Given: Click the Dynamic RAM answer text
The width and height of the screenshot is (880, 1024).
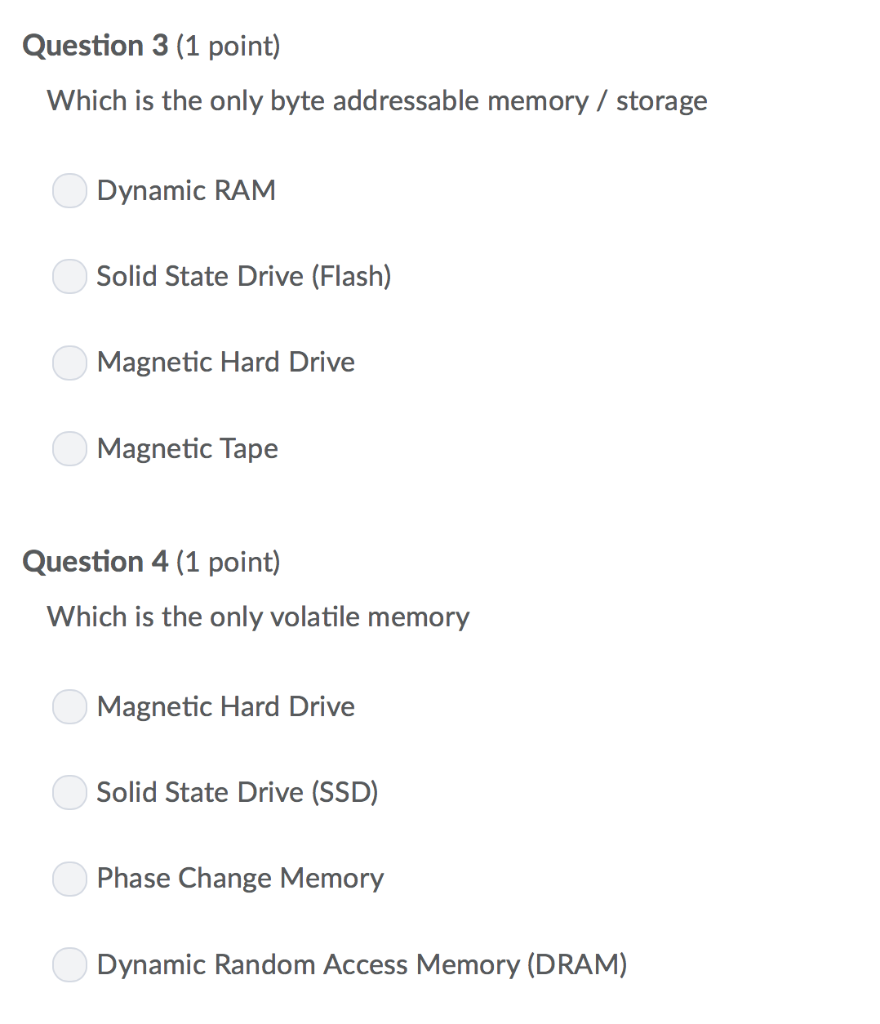Looking at the screenshot, I should 186,190.
